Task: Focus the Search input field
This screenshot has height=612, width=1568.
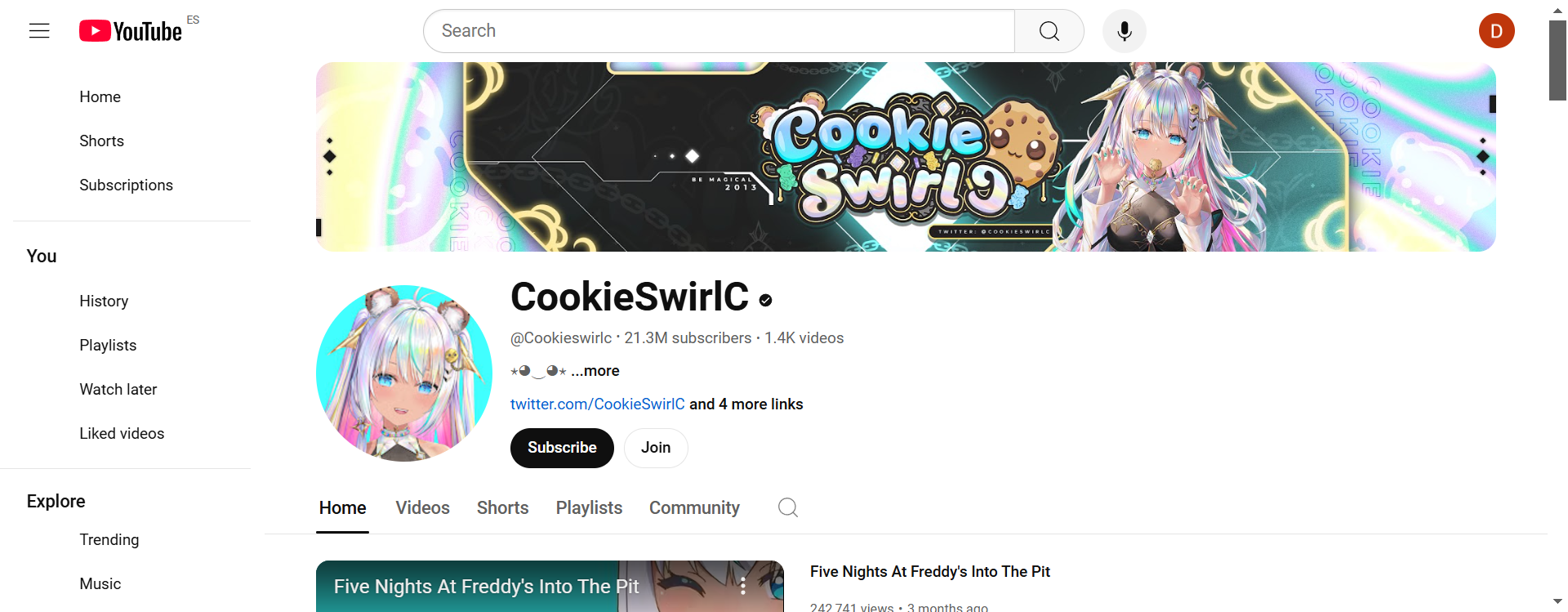Action: click(719, 31)
